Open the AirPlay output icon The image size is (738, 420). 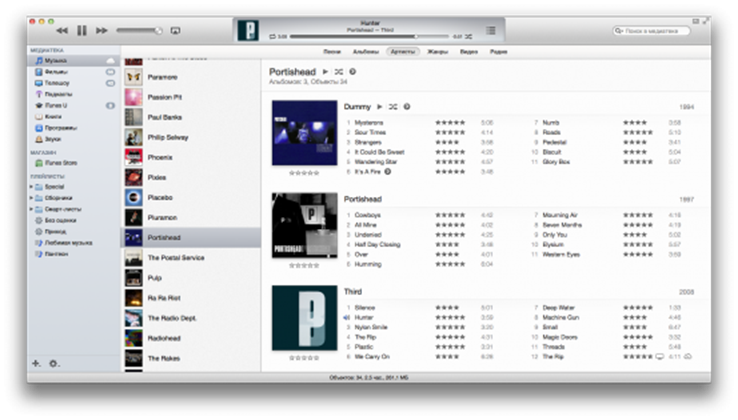click(175, 31)
